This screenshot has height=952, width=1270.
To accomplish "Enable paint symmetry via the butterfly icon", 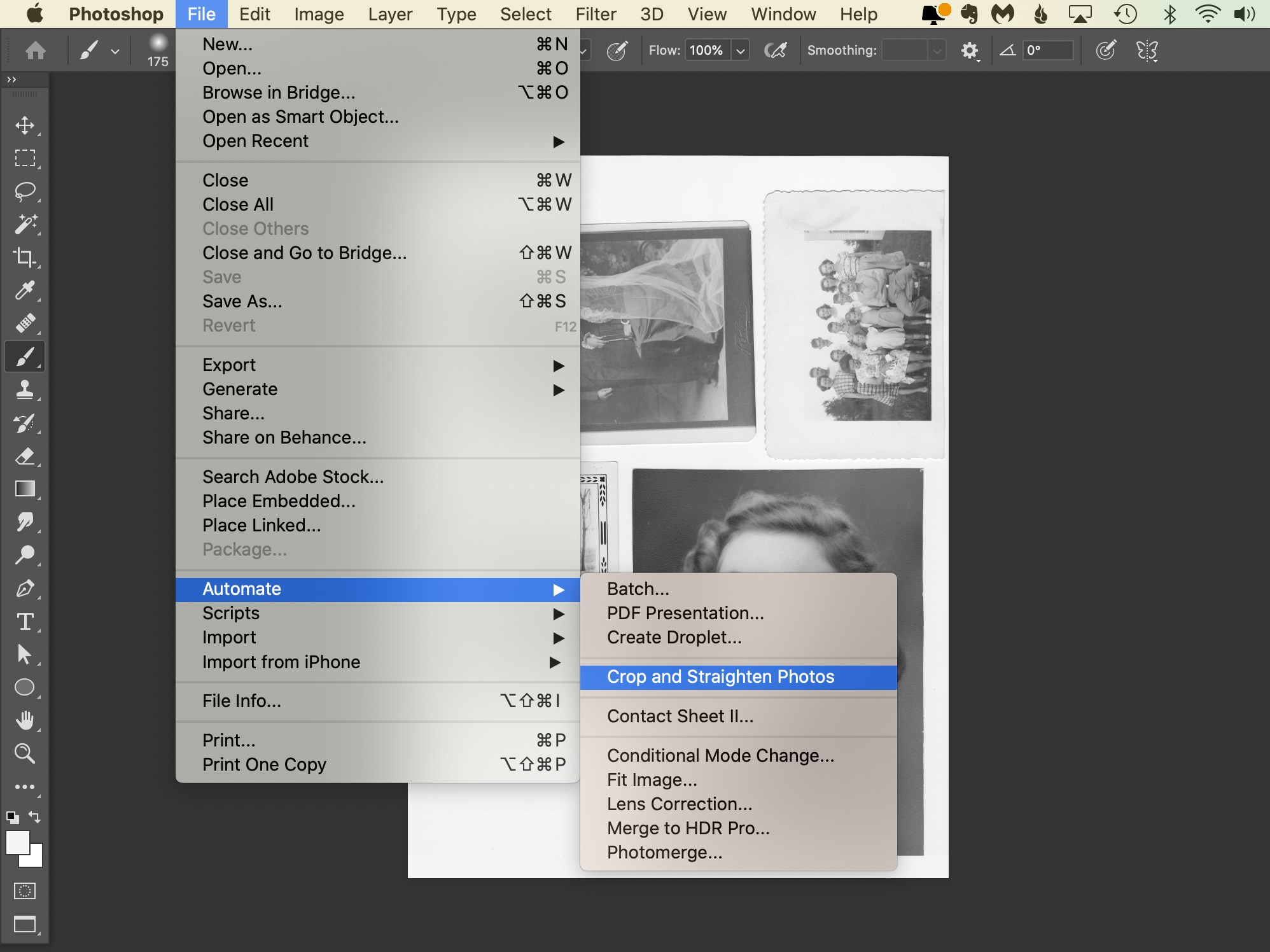I will [x=1147, y=50].
